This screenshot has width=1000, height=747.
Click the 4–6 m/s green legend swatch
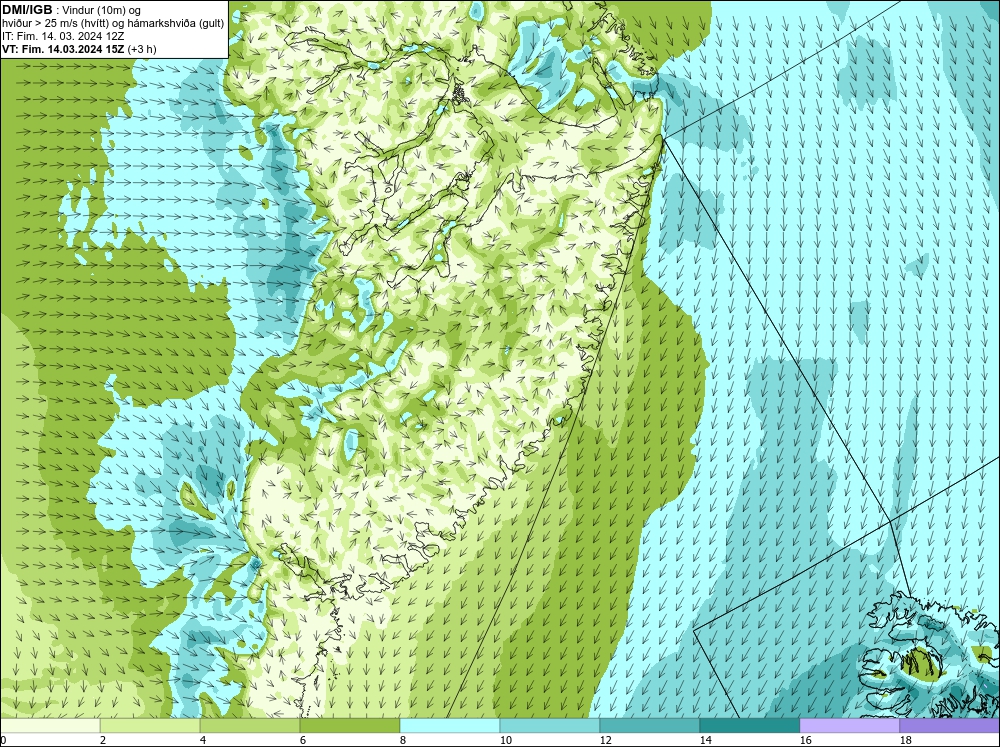(x=250, y=726)
